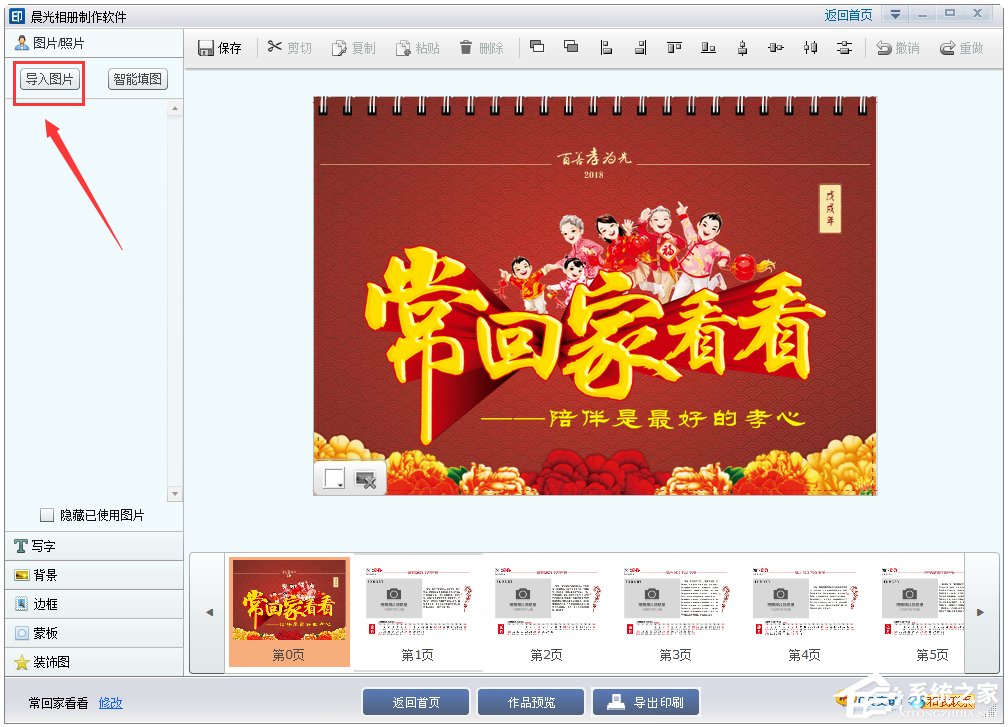Expand the thumbnail strip using the right arrow
The width and height of the screenshot is (1008, 727).
[x=982, y=612]
